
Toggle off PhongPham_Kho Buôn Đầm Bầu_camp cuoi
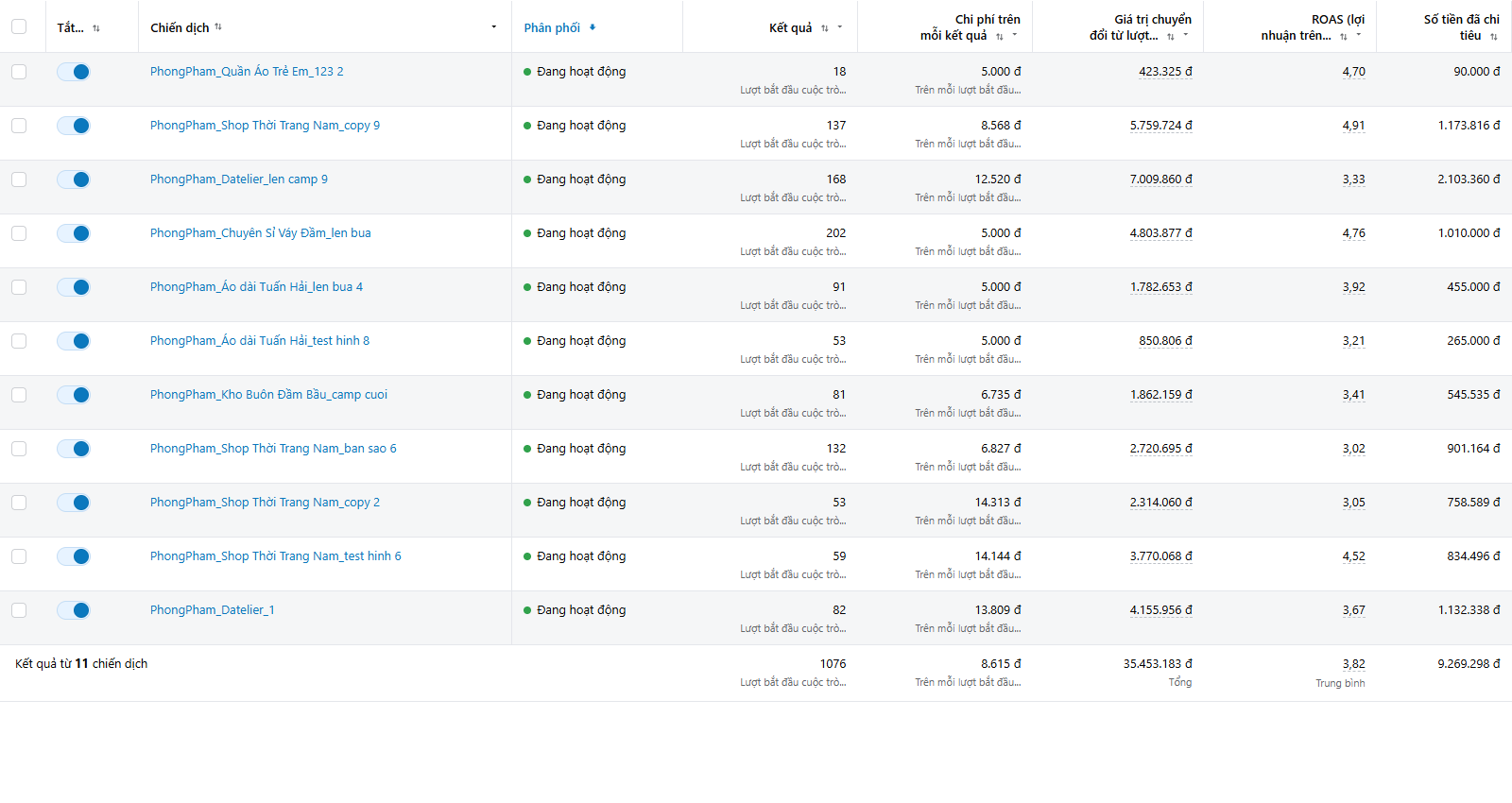click(x=74, y=395)
